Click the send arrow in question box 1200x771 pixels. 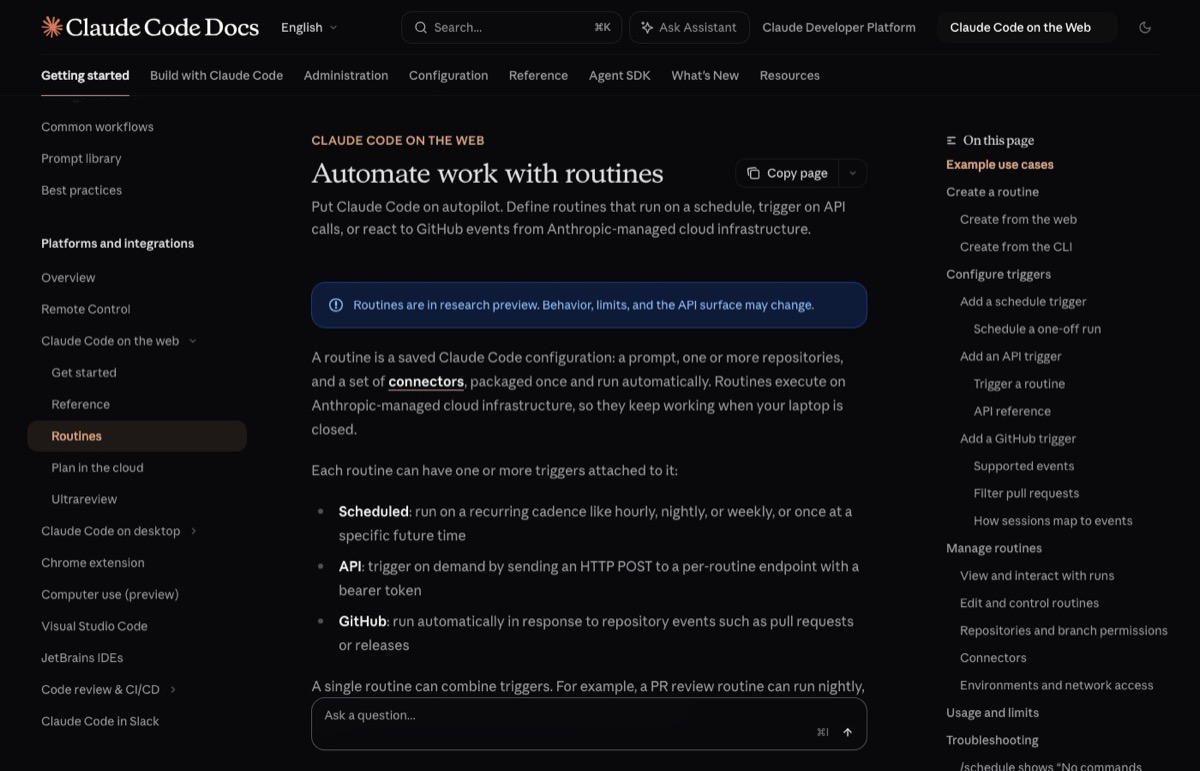click(847, 732)
